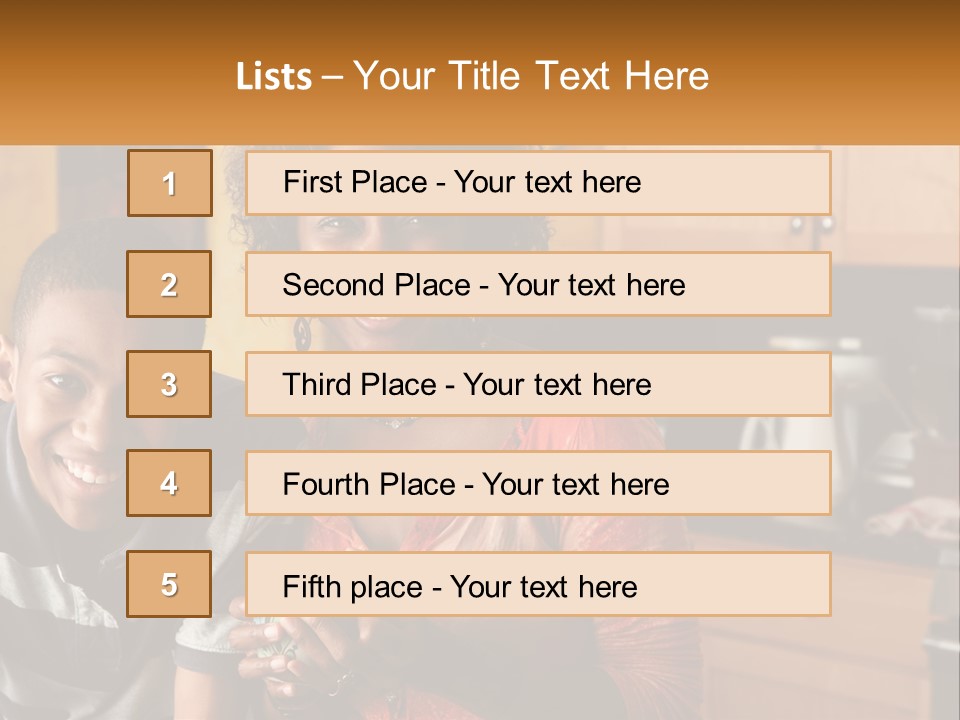This screenshot has height=720, width=960.
Task: Click the woman's earring in the background photo
Action: (x=301, y=334)
